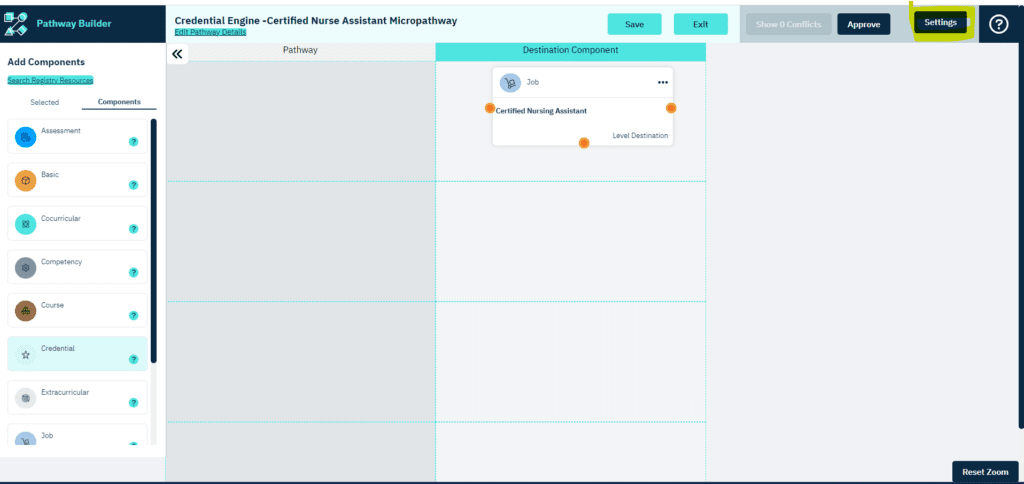Click the Add Components heading

tap(46, 62)
